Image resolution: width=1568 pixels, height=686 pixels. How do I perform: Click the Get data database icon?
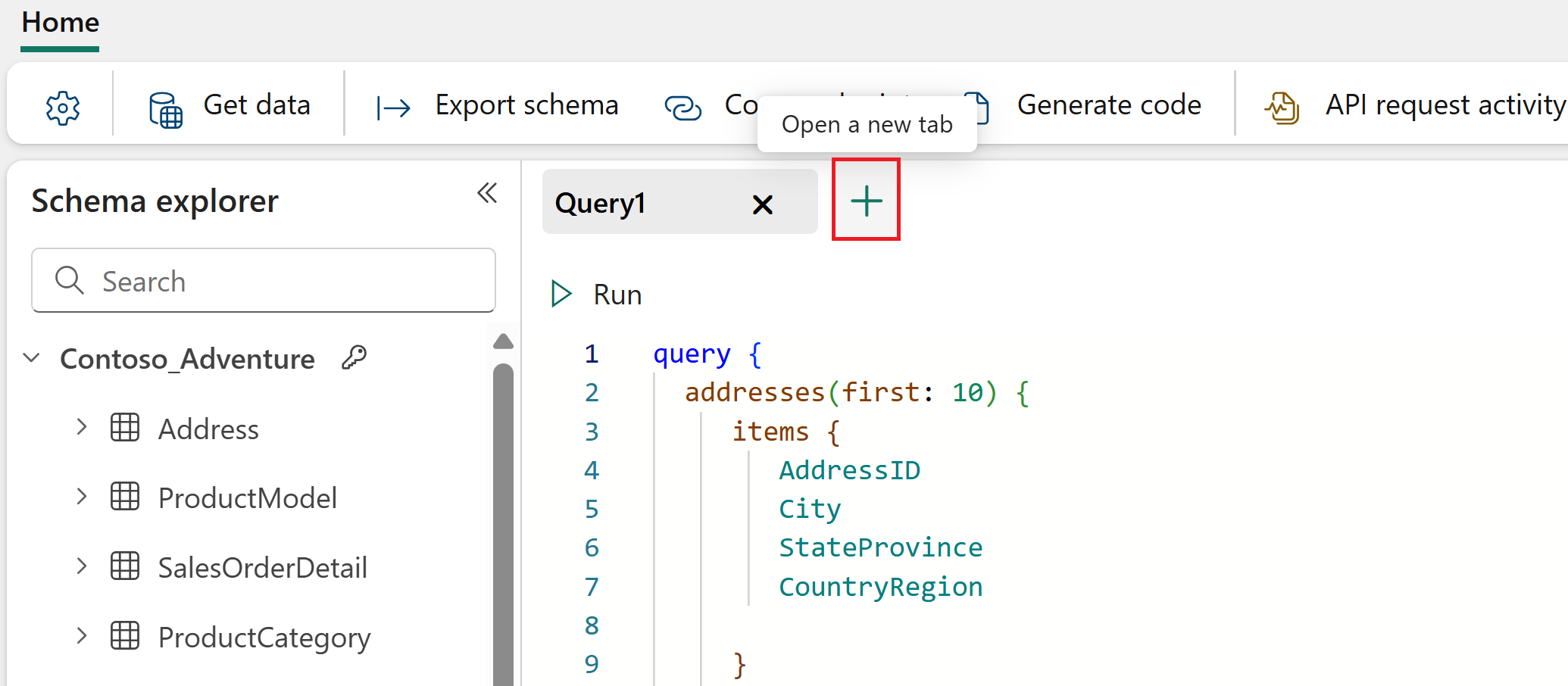166,109
